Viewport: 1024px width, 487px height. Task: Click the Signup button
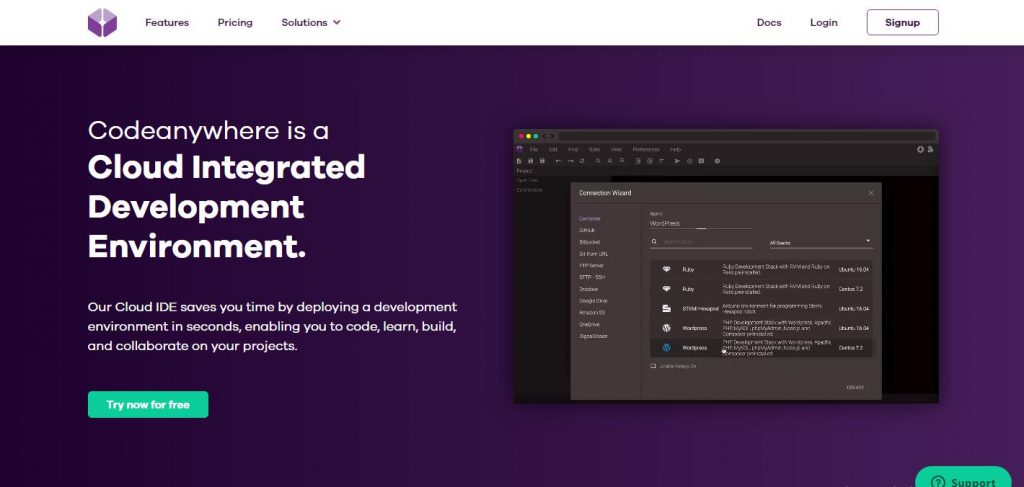point(903,22)
